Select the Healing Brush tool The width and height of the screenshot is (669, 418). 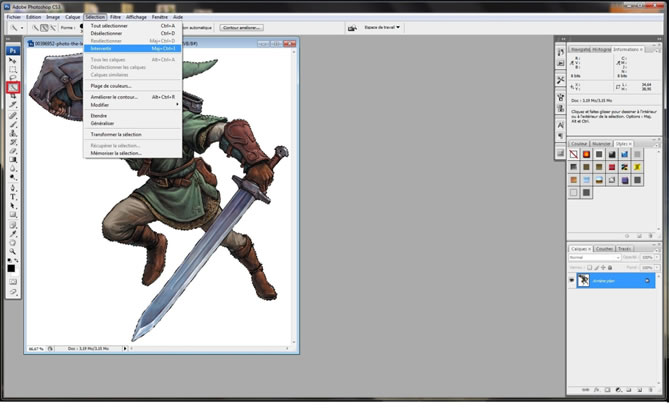click(x=13, y=116)
